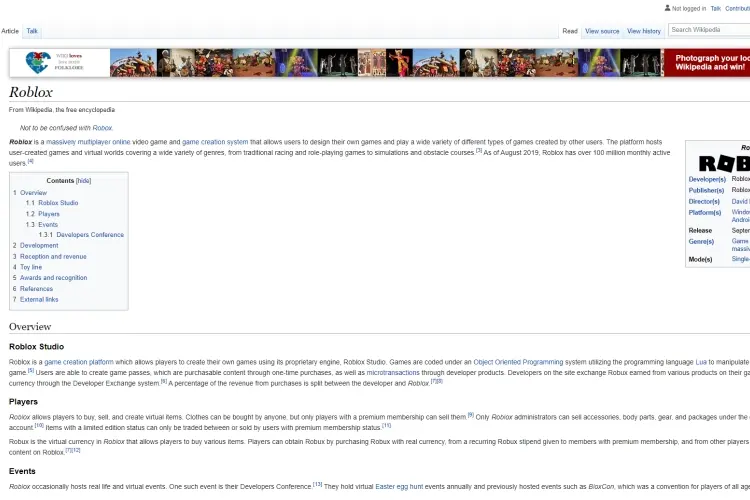Follow the Easter egg hunt link
This screenshot has height=500, width=750.
(399, 487)
